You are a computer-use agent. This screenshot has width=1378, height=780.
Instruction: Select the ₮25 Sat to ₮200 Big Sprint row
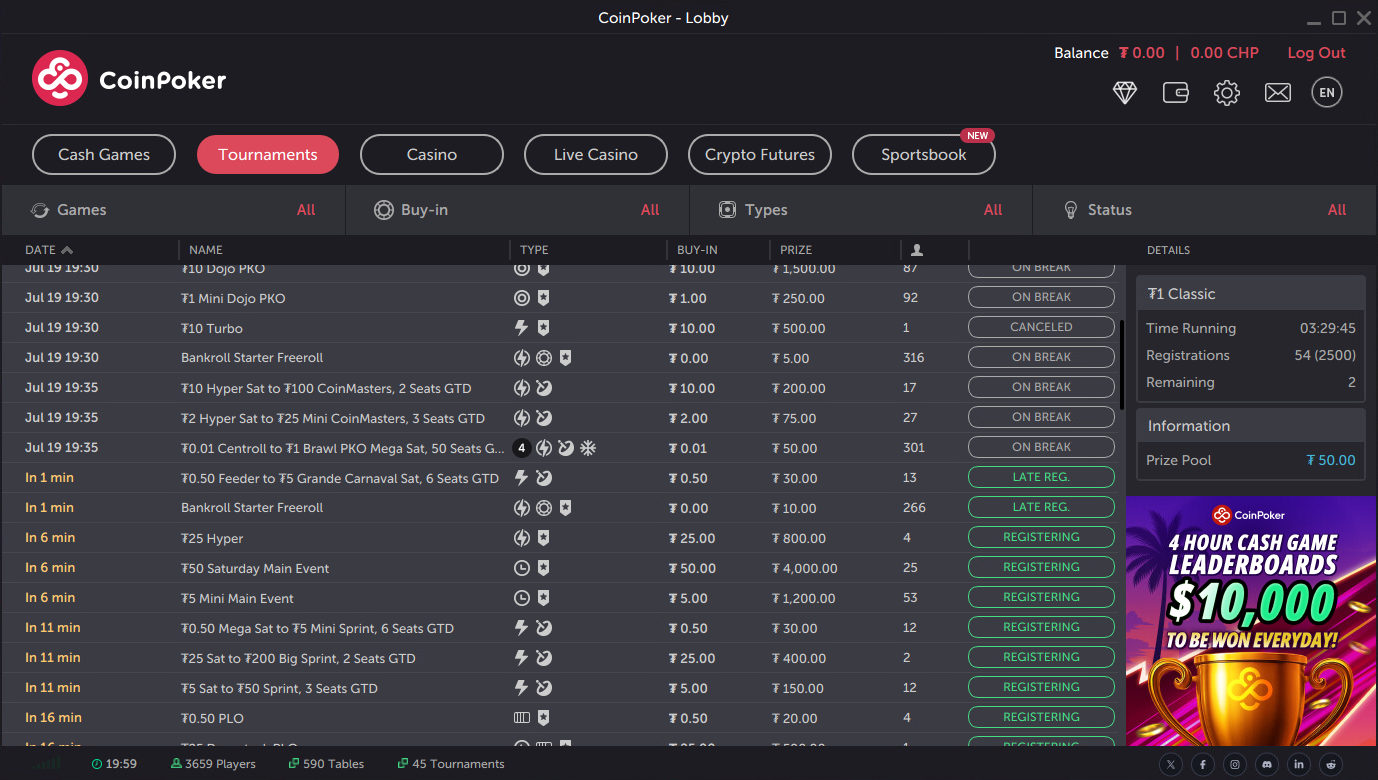click(x=562, y=658)
